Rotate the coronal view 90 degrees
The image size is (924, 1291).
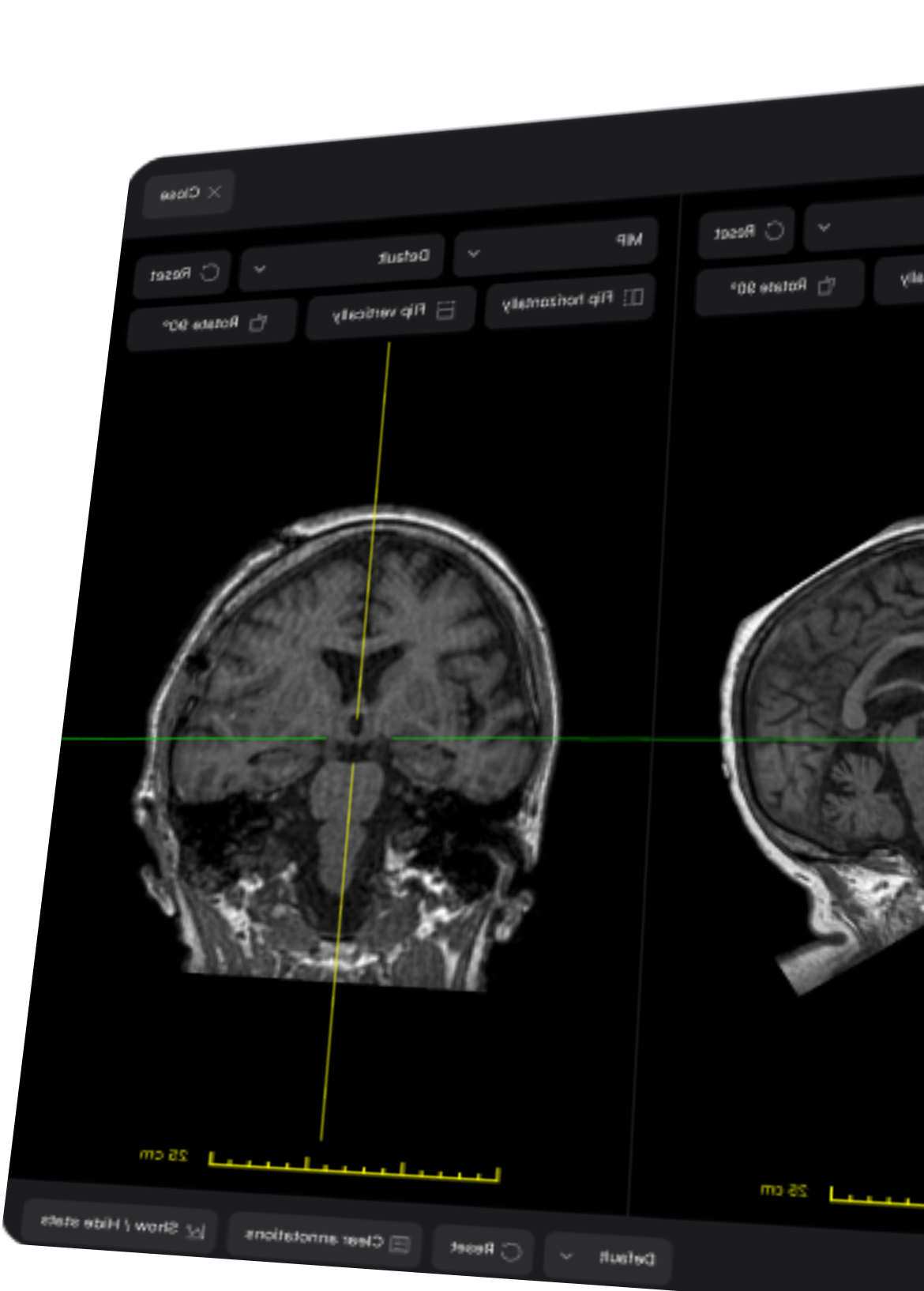click(212, 324)
